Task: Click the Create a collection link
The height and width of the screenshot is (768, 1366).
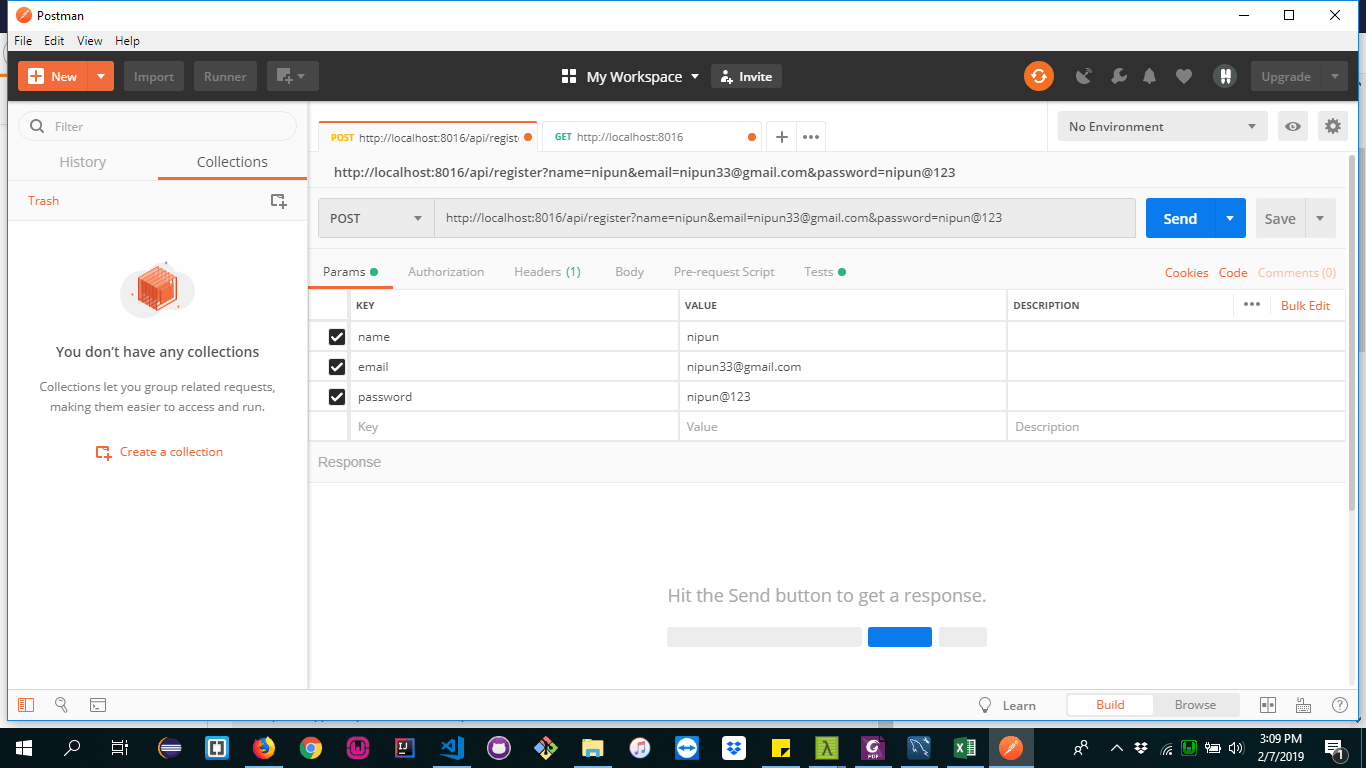Action: point(170,452)
